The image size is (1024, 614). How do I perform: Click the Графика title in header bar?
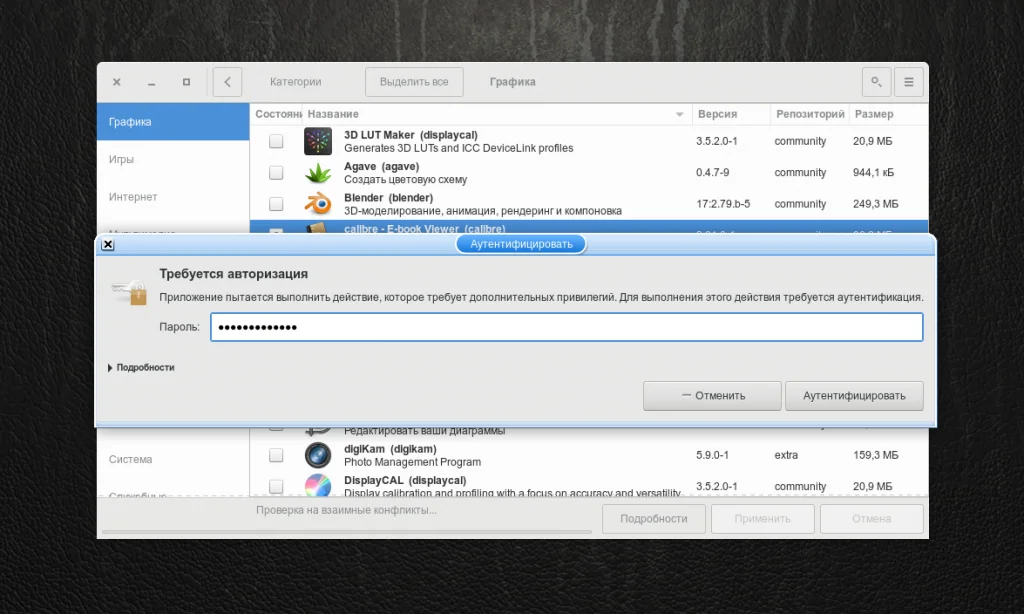tap(513, 82)
